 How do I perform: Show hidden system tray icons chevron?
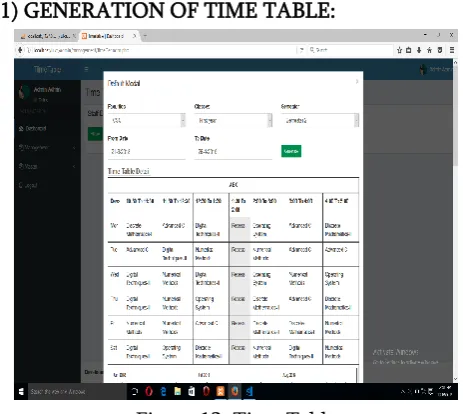403,391
